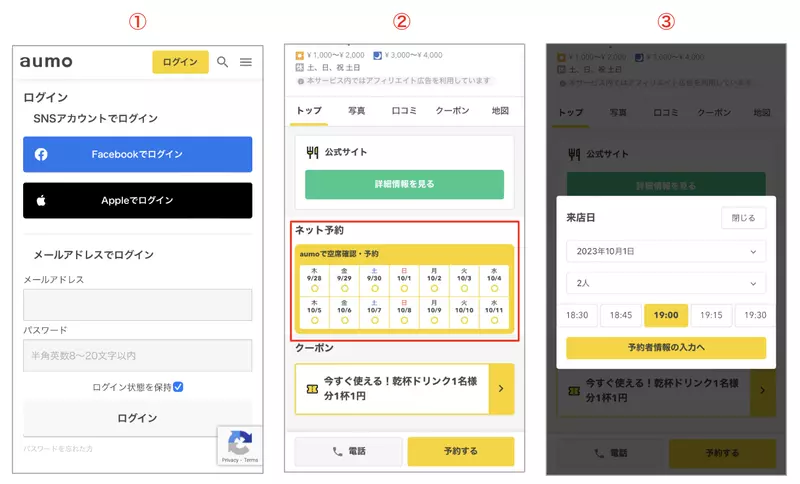The height and width of the screenshot is (484, 800).
Task: Pick 土 10/7 in the reservation calendar
Action: pyautogui.click(x=374, y=312)
